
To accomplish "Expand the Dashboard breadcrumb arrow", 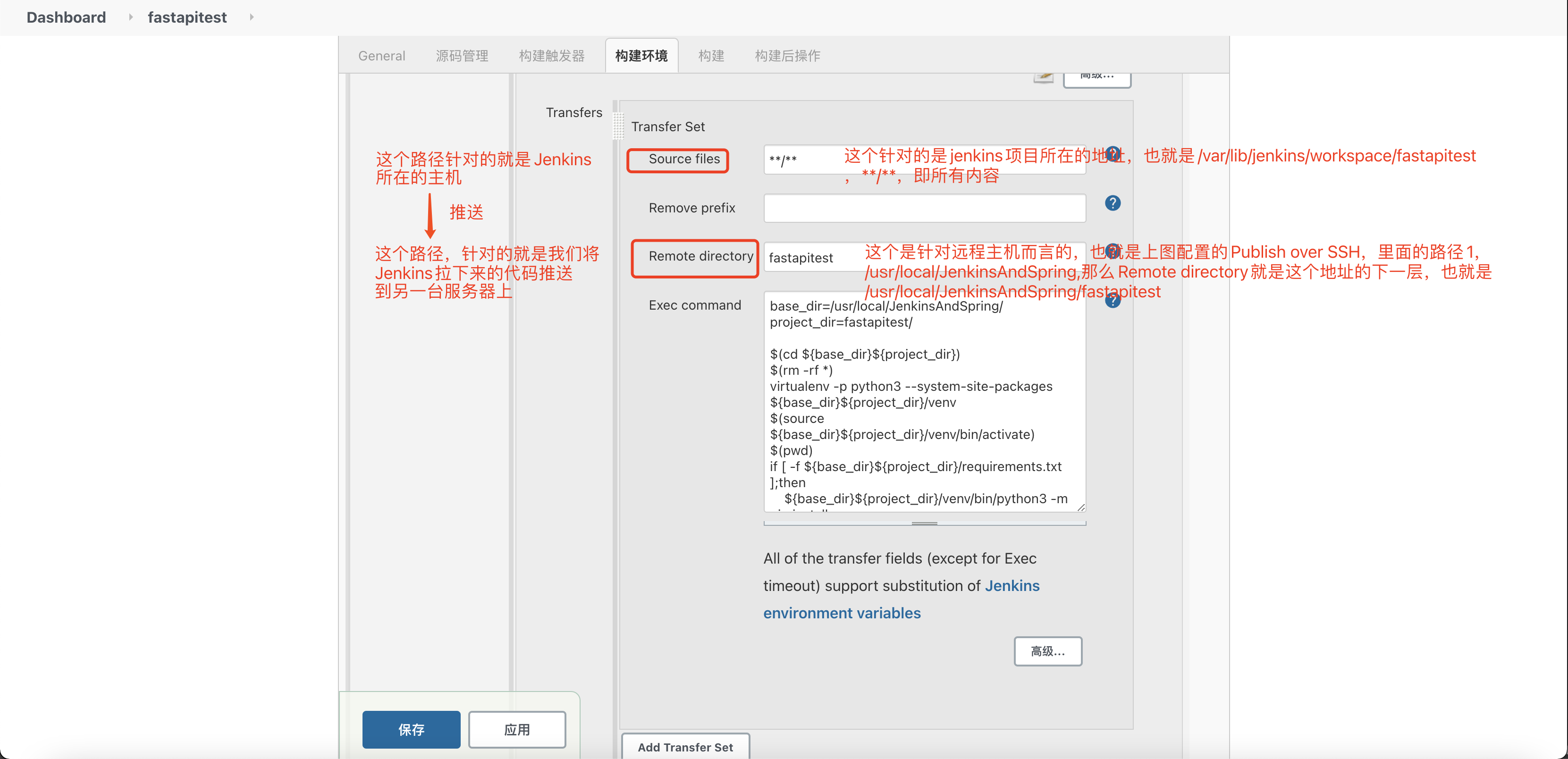I will coord(130,17).
